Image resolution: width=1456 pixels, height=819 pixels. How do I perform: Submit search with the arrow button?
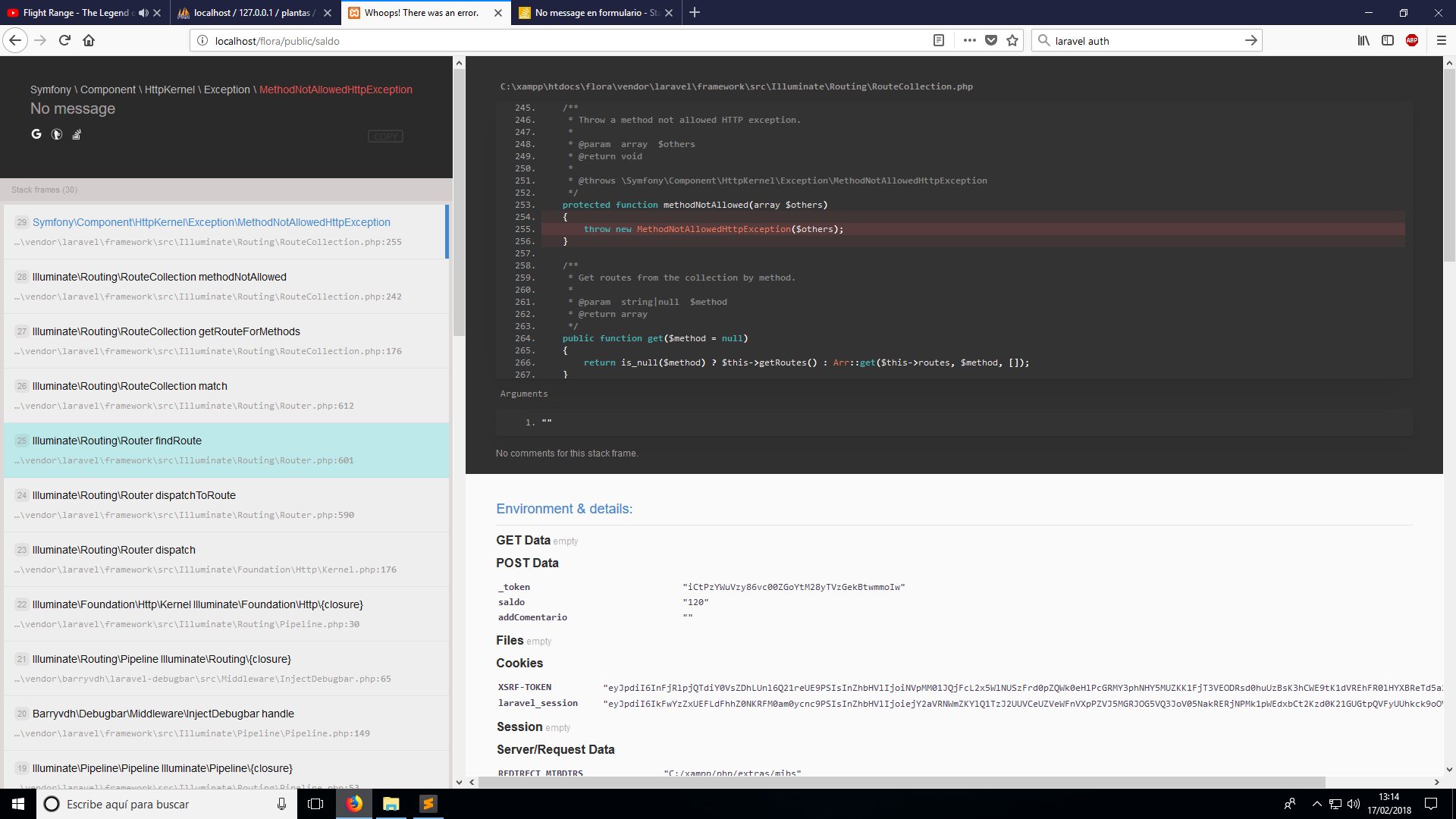(1250, 41)
